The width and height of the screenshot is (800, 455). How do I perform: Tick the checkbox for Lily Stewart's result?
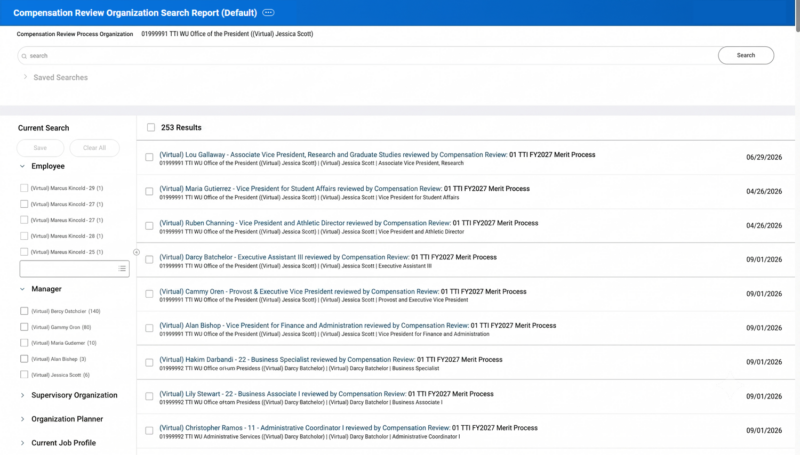pyautogui.click(x=149, y=396)
